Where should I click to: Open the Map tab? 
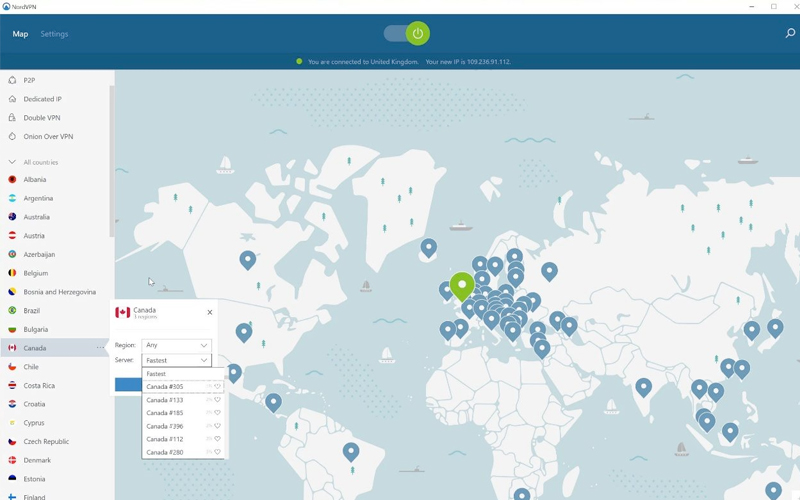click(x=20, y=34)
